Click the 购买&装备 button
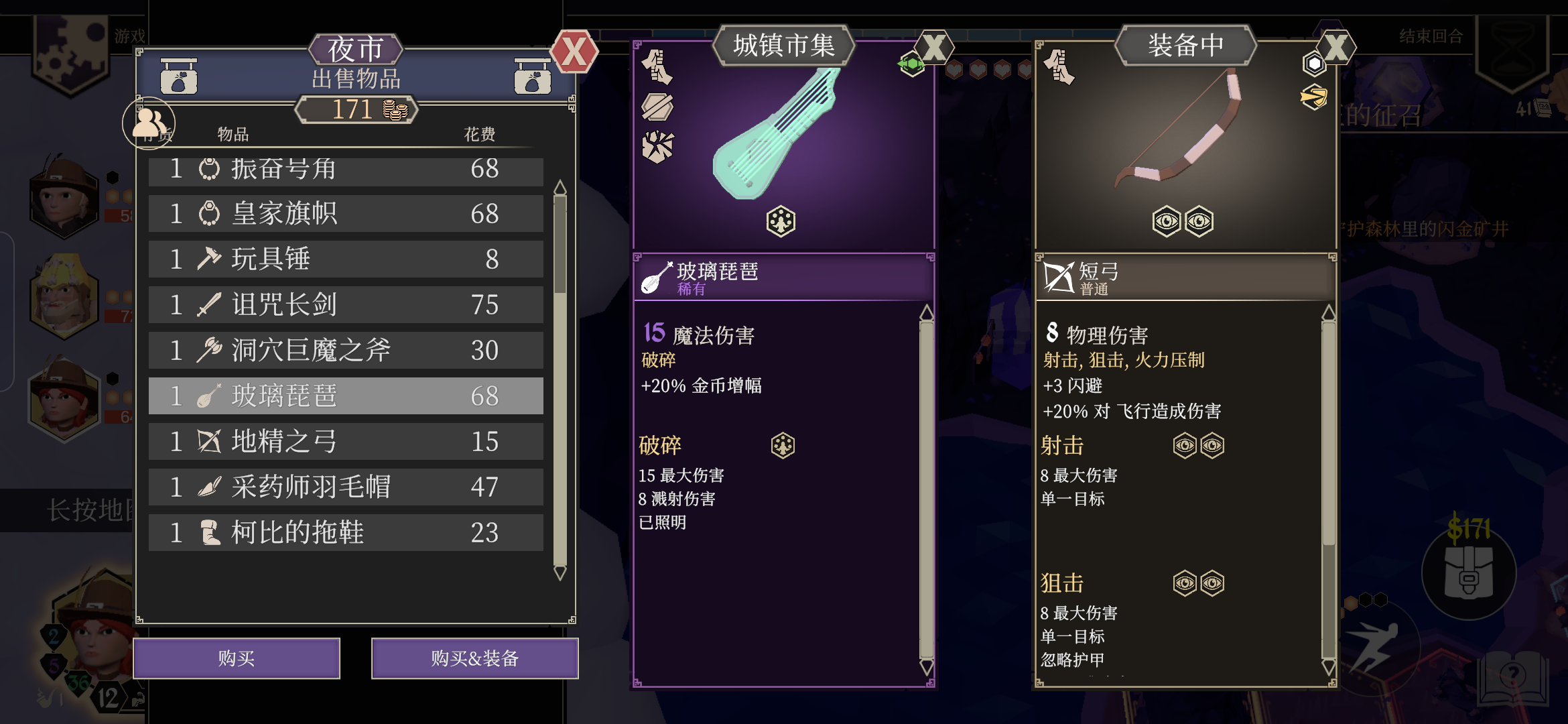 pyautogui.click(x=475, y=658)
